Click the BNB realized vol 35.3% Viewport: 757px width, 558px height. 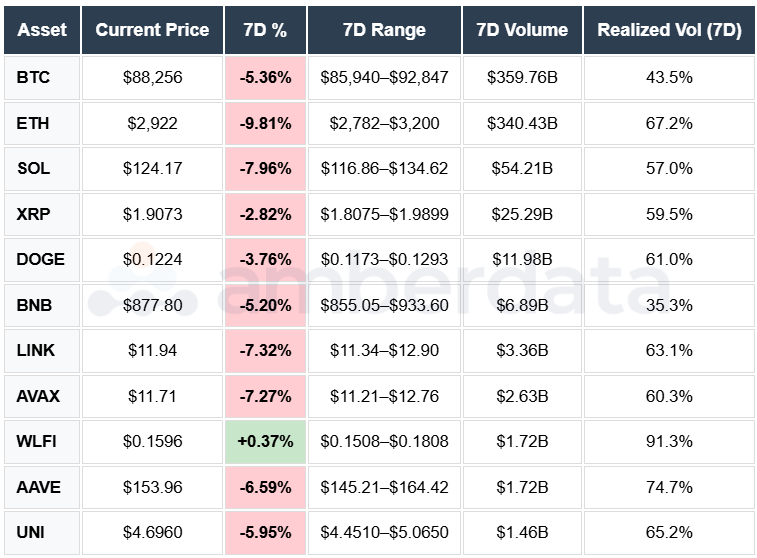click(x=669, y=305)
